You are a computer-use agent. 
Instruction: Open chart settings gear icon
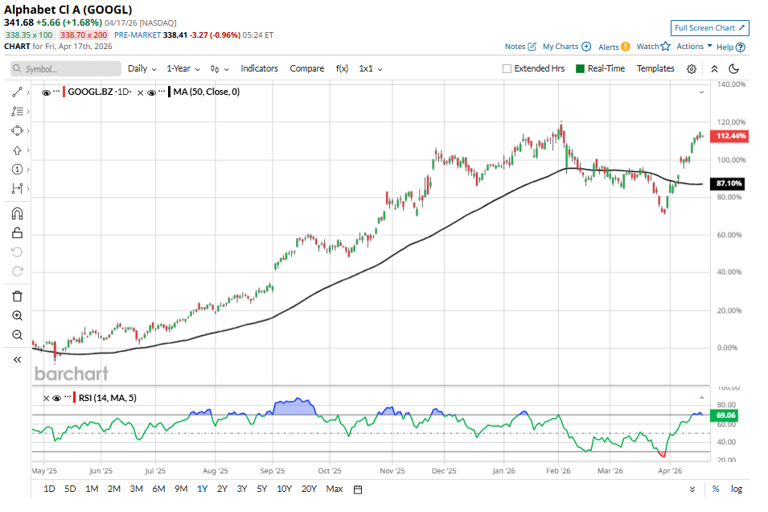[x=691, y=69]
